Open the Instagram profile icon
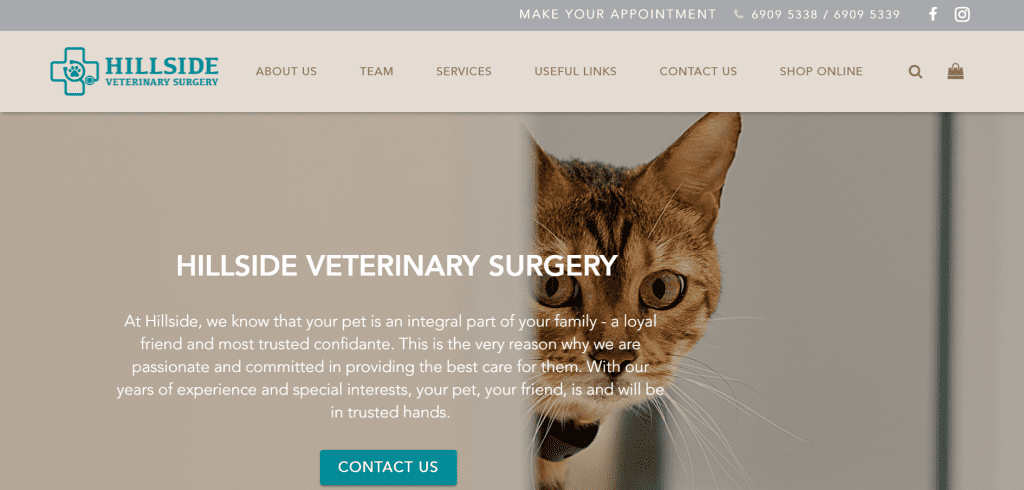The image size is (1024, 490). (962, 14)
